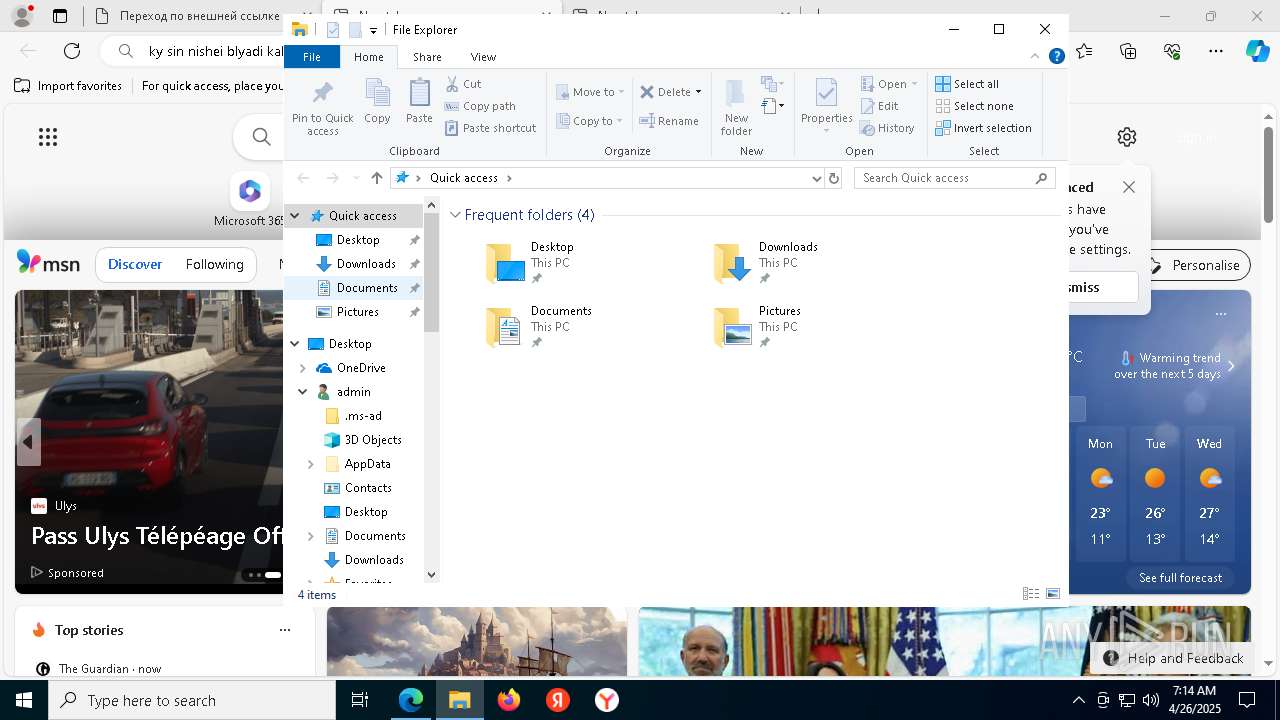Click the Rename command
Screen dimensions: 1280x720
pos(669,121)
